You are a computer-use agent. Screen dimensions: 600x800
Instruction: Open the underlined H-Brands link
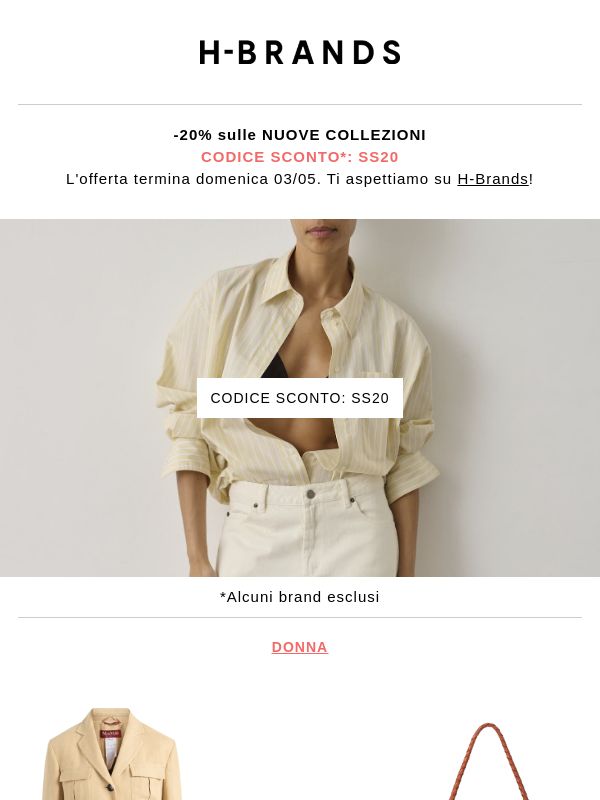493,179
